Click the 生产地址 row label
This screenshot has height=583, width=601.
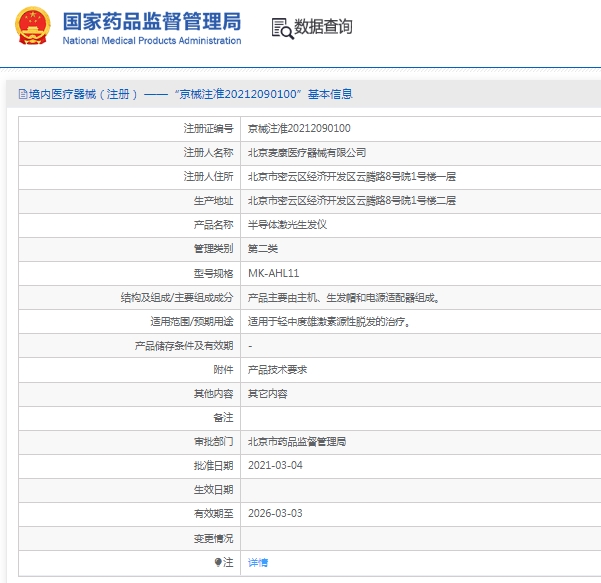(x=213, y=200)
